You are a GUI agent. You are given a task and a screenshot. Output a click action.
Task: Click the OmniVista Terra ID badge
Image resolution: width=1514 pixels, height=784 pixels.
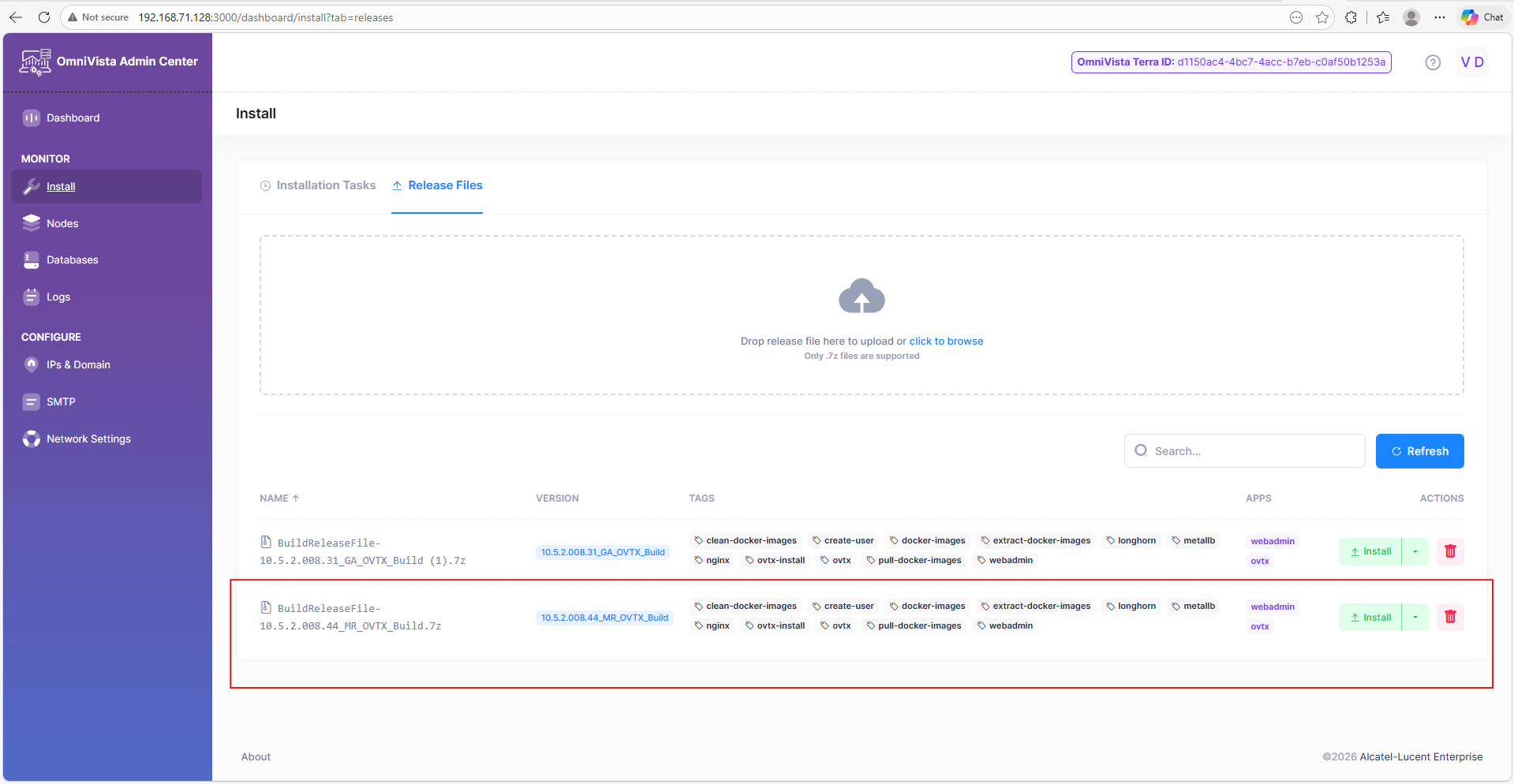[1231, 62]
